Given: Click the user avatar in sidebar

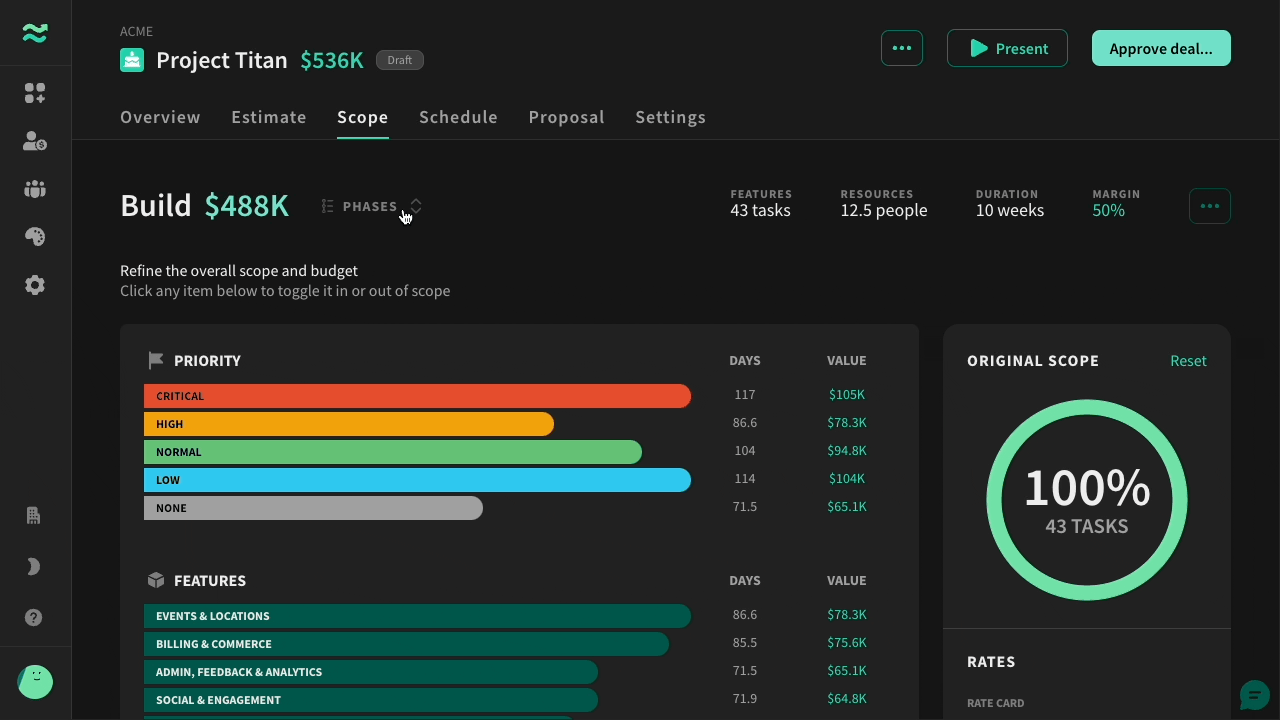Looking at the screenshot, I should pos(35,682).
